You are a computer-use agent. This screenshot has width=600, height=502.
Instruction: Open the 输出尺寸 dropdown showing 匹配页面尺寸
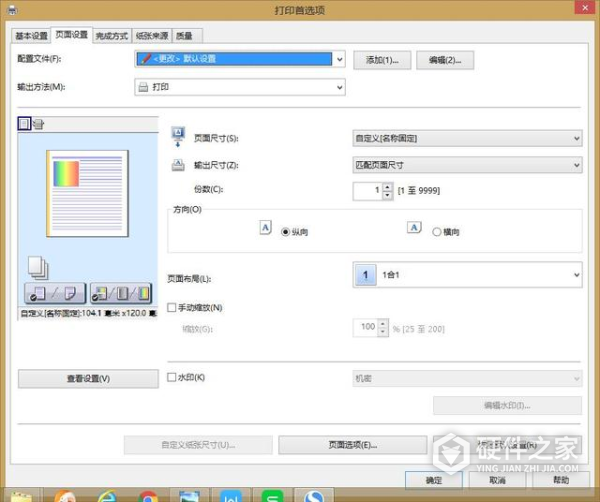click(x=467, y=165)
